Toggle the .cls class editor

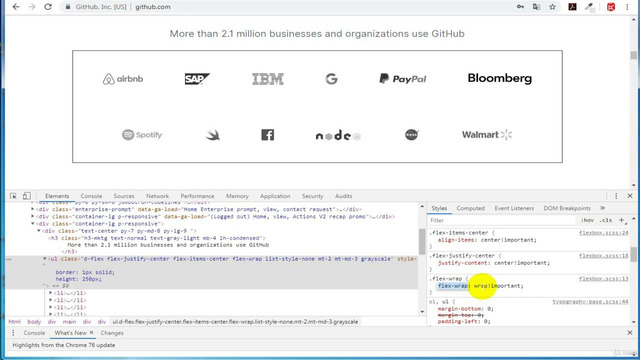[x=606, y=220]
